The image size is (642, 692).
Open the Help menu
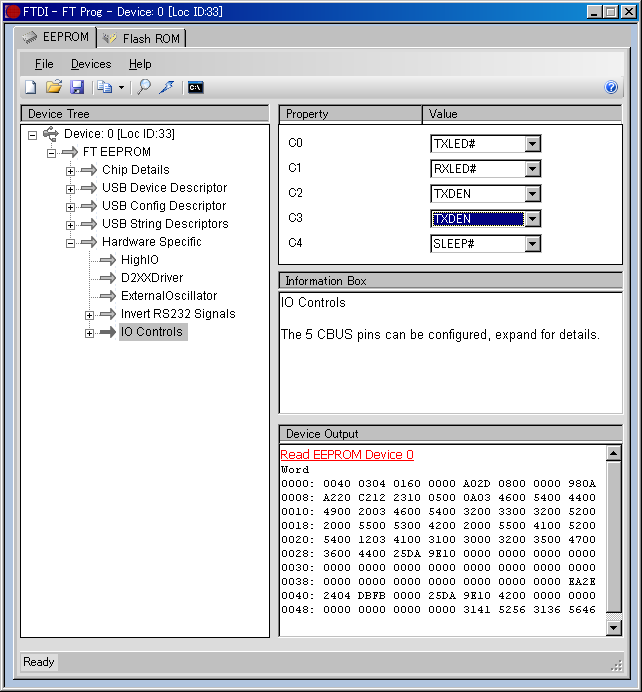click(140, 64)
